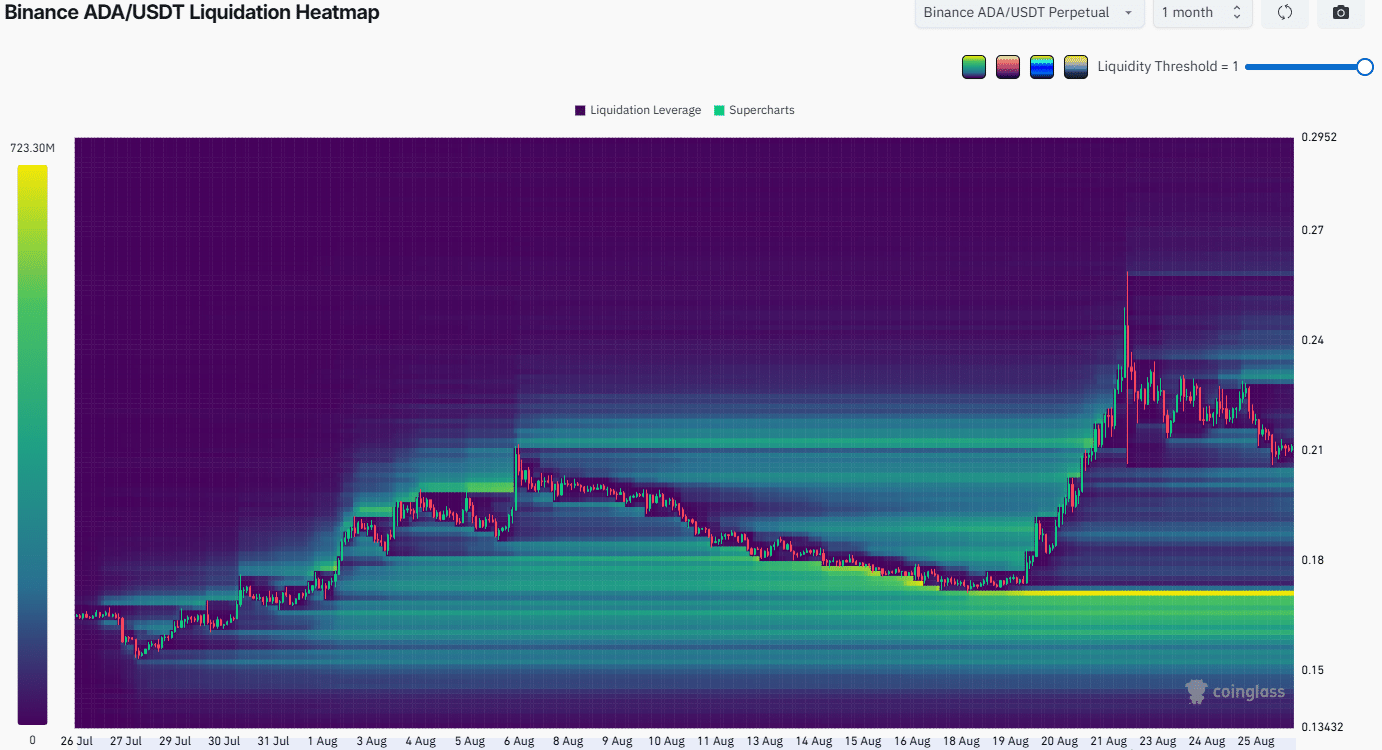Click the bright yellow liquidation band
Screen dimensions: 1382x750
(1131, 593)
